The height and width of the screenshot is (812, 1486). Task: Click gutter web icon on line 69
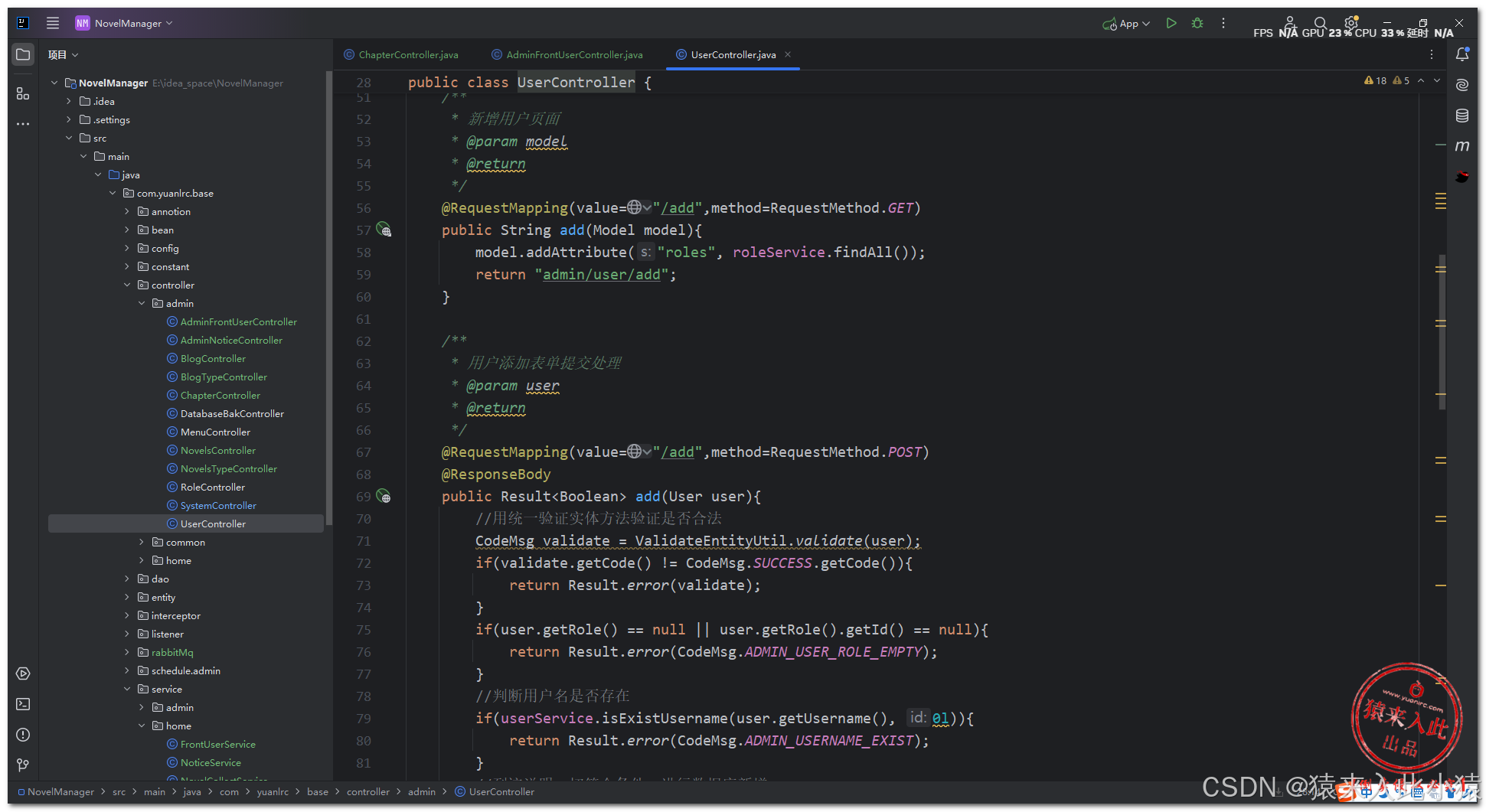point(384,496)
